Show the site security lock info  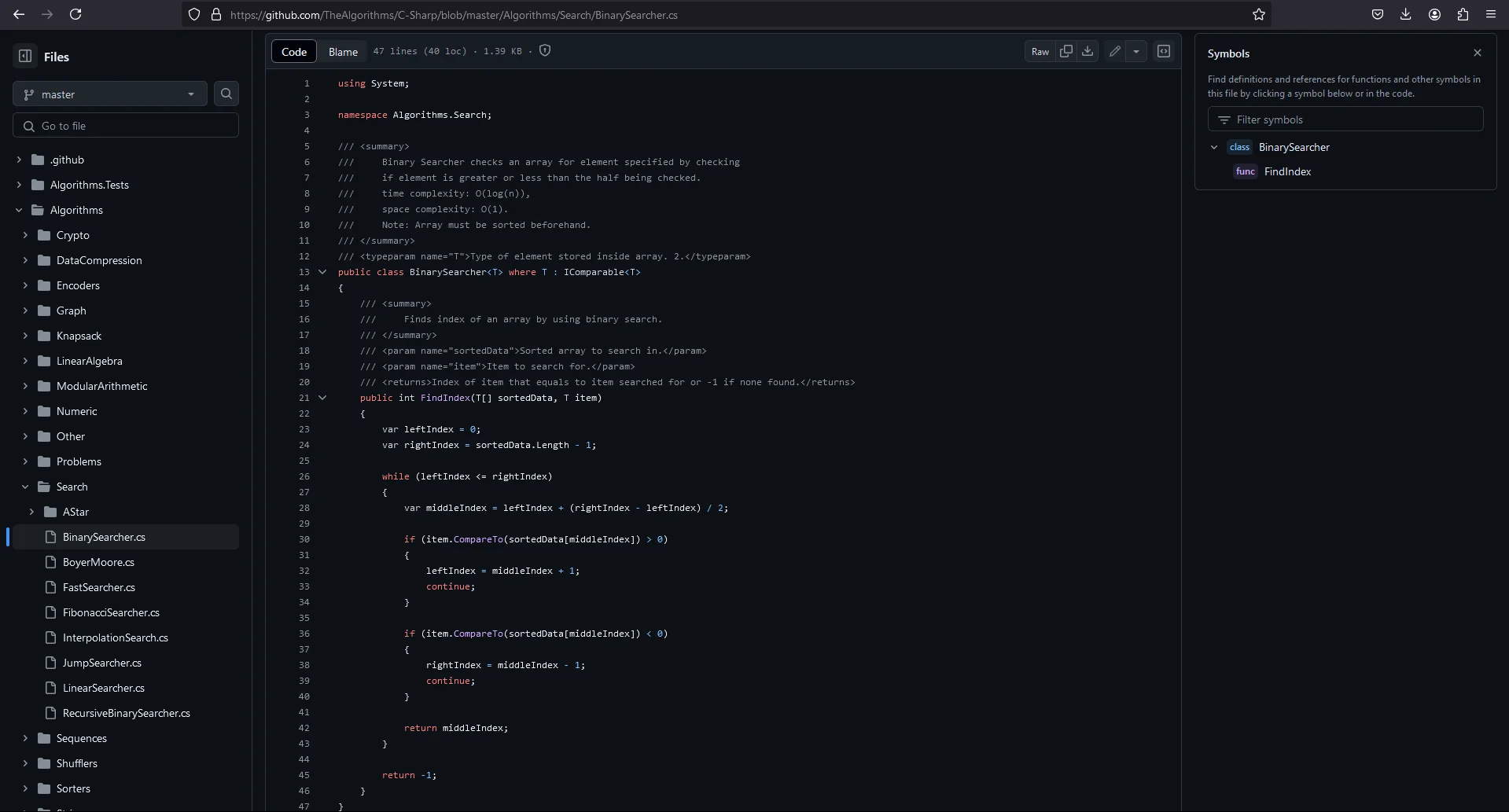[x=216, y=14]
